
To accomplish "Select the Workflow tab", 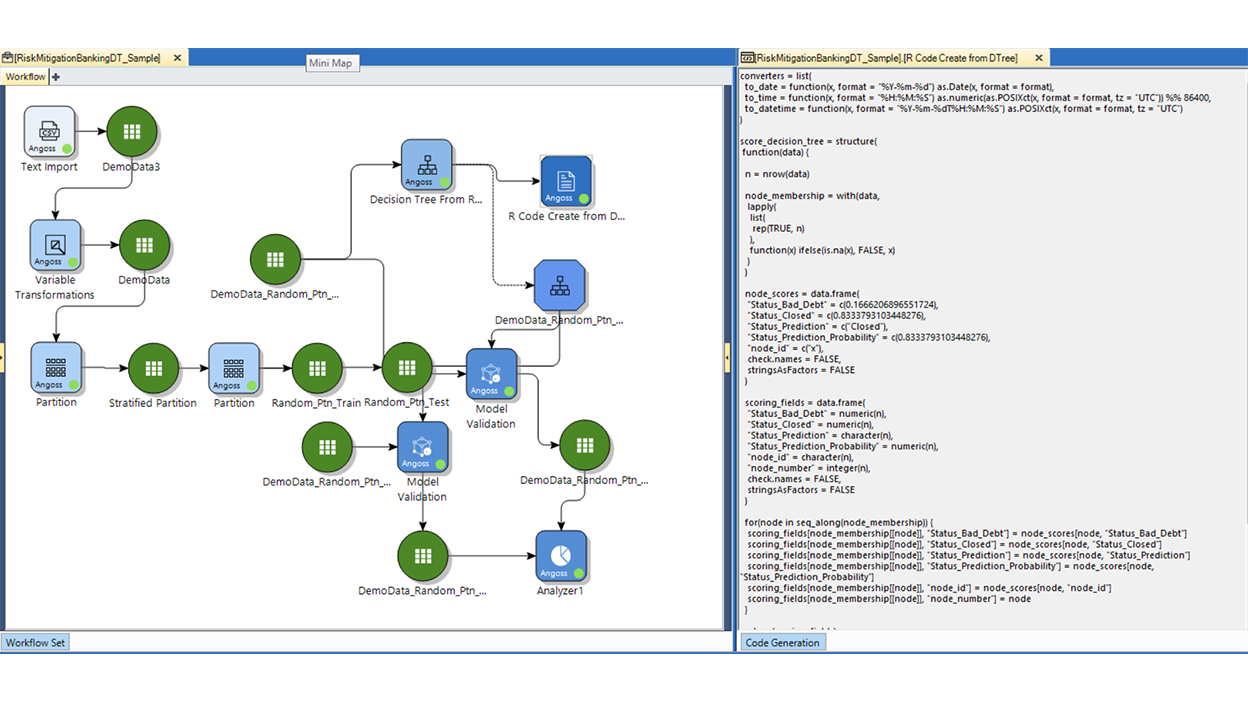I will pos(24,76).
